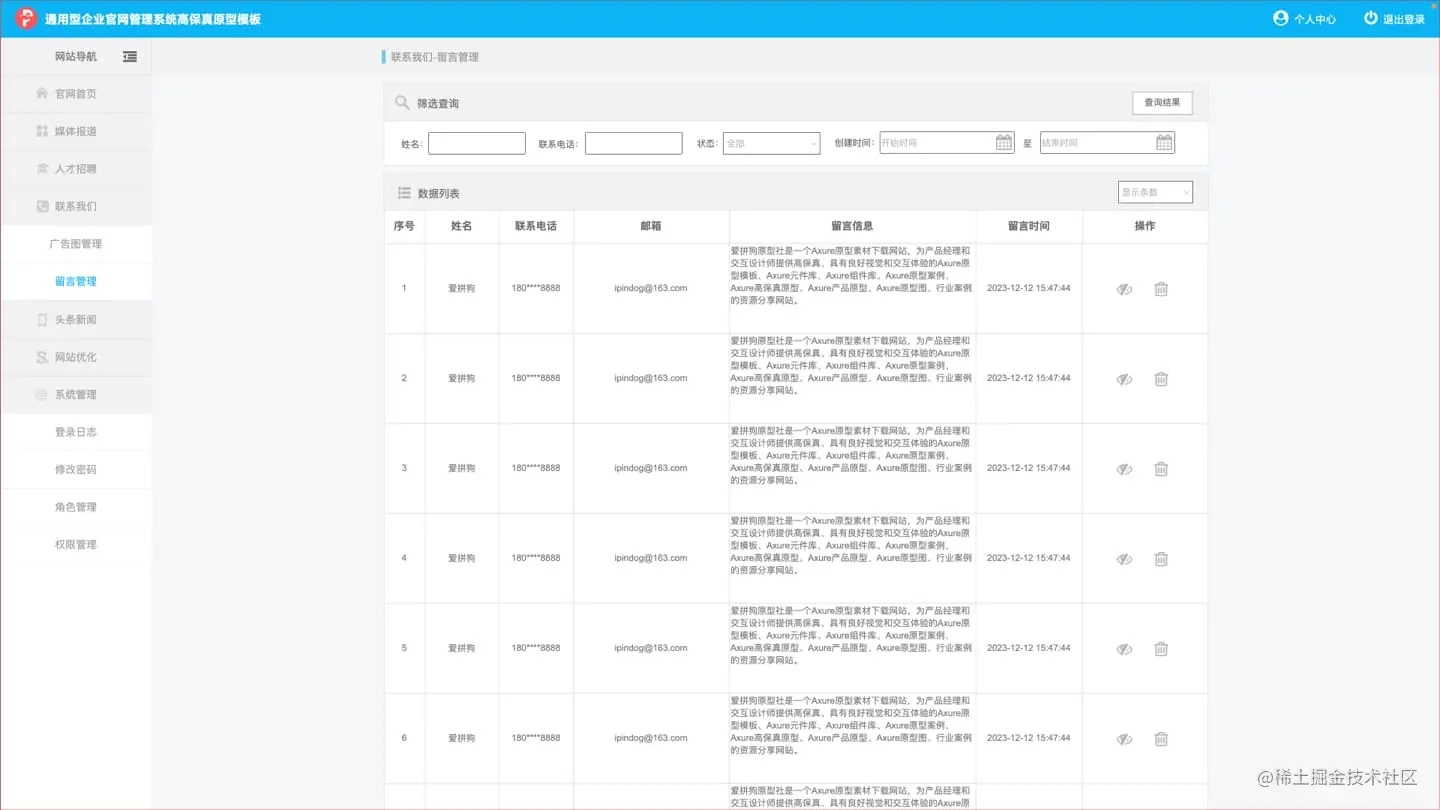Click the app logo icon in the header

tap(26, 18)
